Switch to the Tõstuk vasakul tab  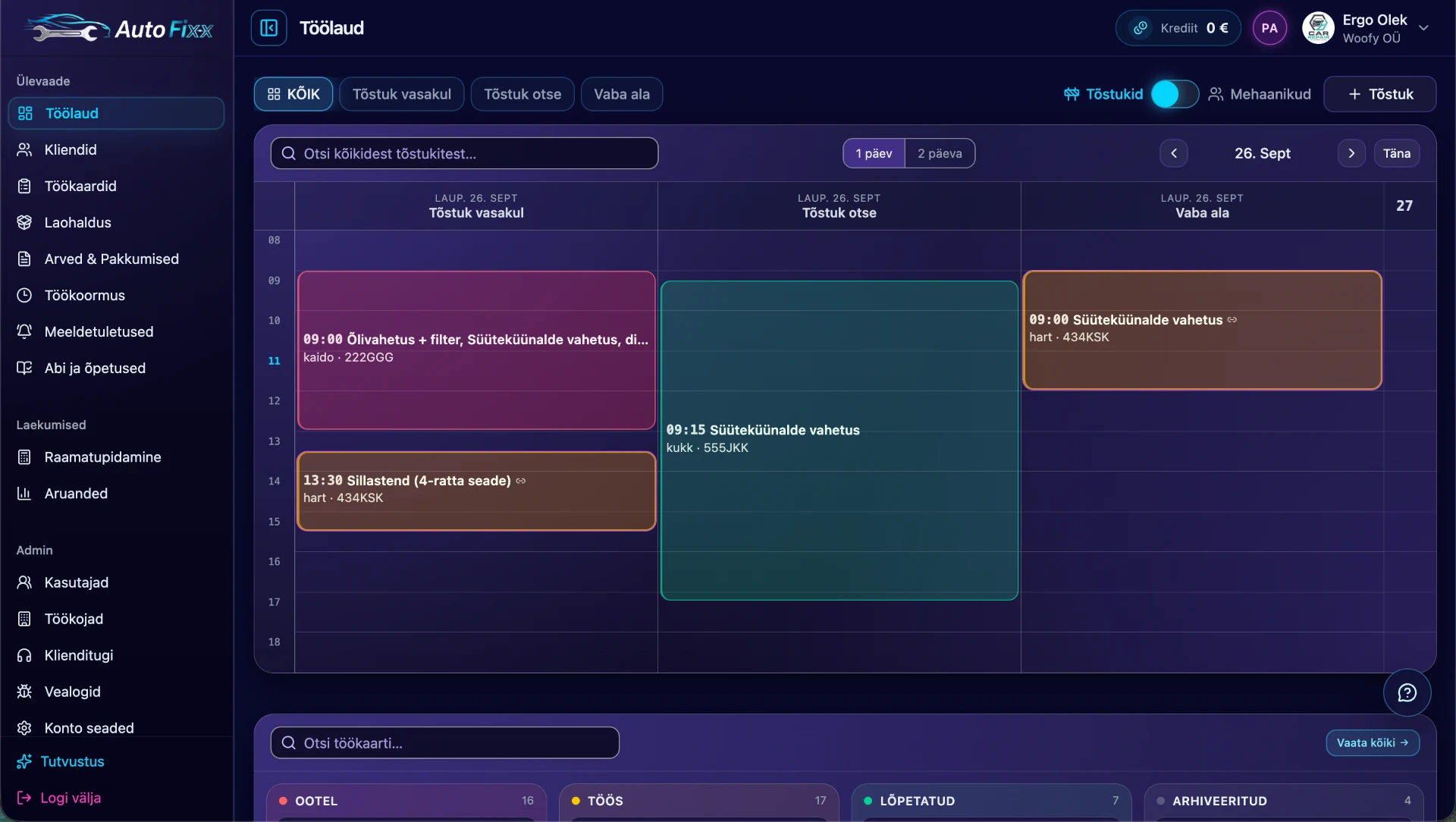(x=402, y=94)
